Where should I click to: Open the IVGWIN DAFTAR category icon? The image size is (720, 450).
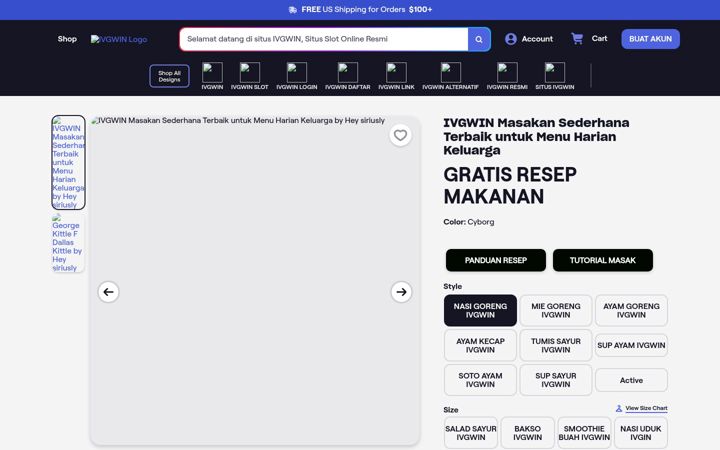(348, 73)
